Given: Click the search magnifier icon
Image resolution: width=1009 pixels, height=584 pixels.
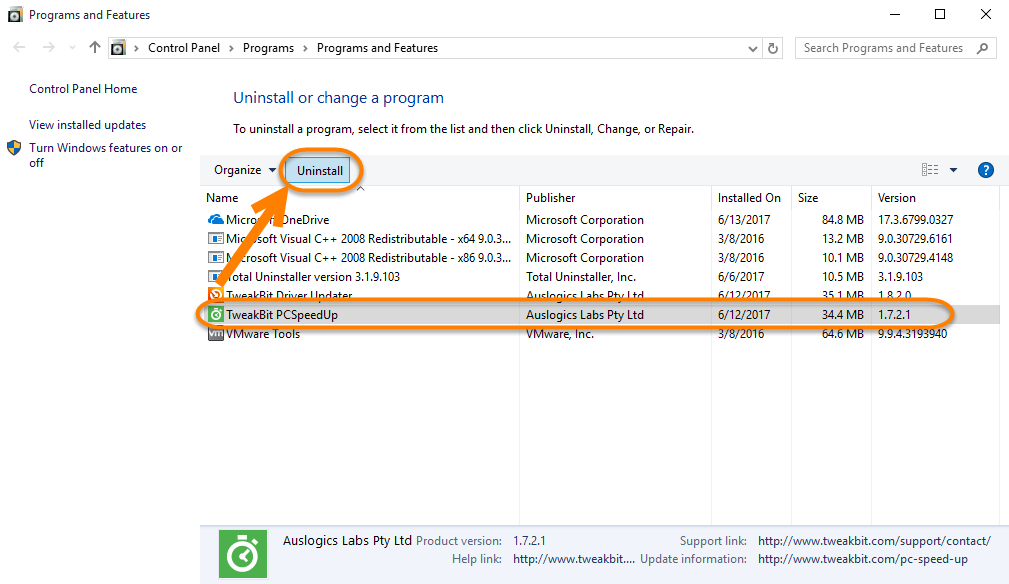Looking at the screenshot, I should pyautogui.click(x=982, y=48).
